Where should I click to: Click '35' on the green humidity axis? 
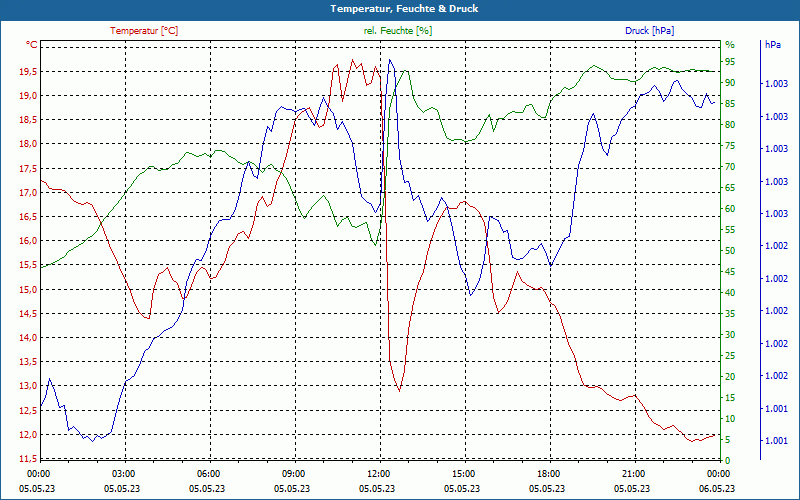tap(730, 314)
